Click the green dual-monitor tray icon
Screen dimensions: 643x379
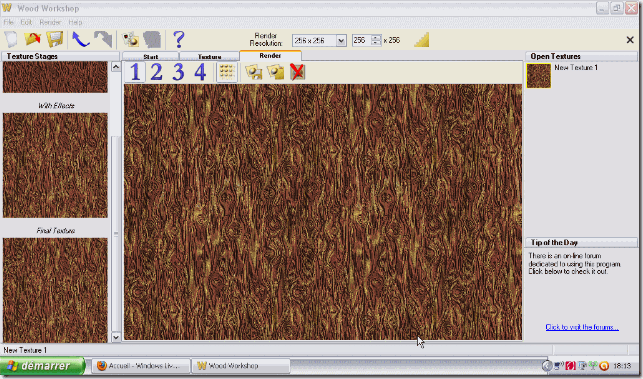click(x=593, y=365)
